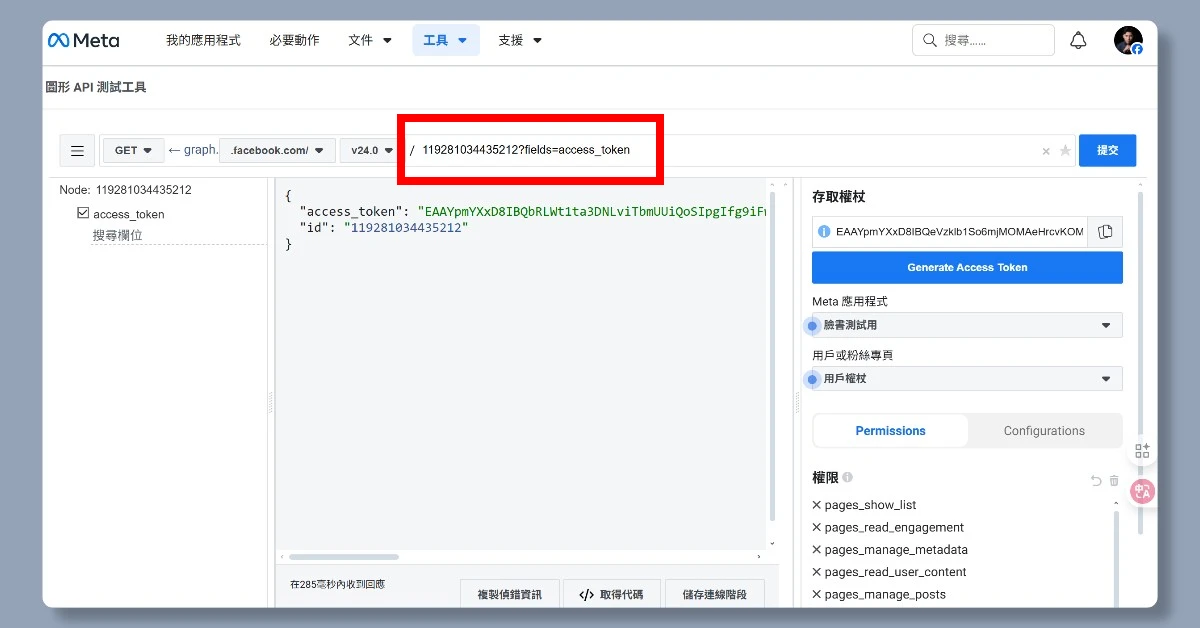
Task: Click Generate Access Token button
Action: [x=967, y=267]
